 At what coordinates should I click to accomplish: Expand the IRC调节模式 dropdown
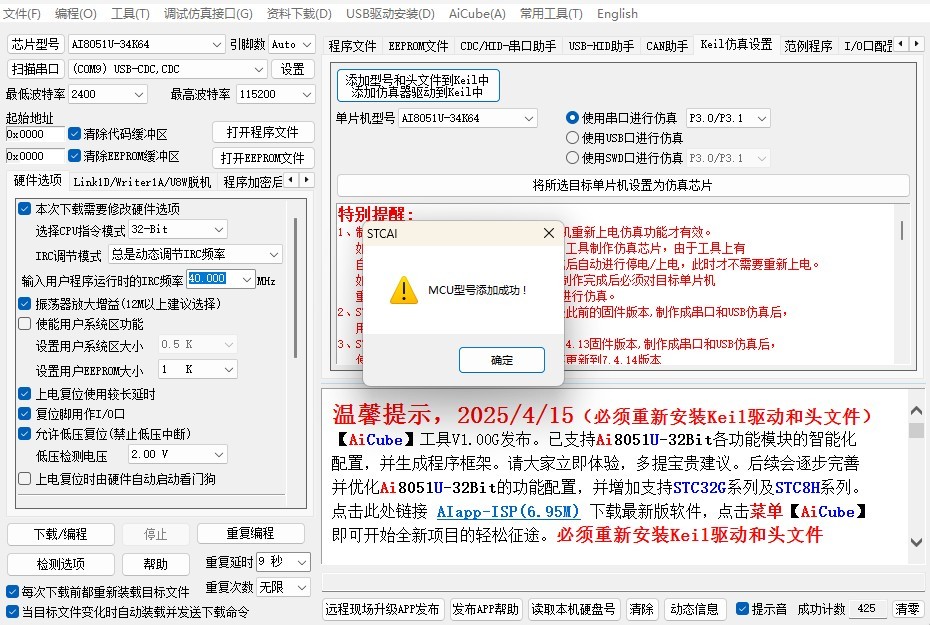273,254
